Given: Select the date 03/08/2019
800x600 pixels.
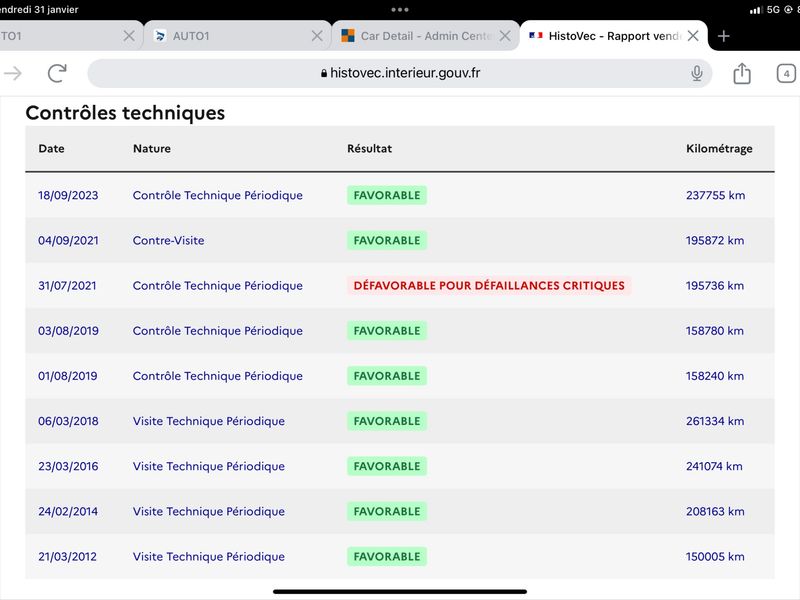Looking at the screenshot, I should point(68,331).
